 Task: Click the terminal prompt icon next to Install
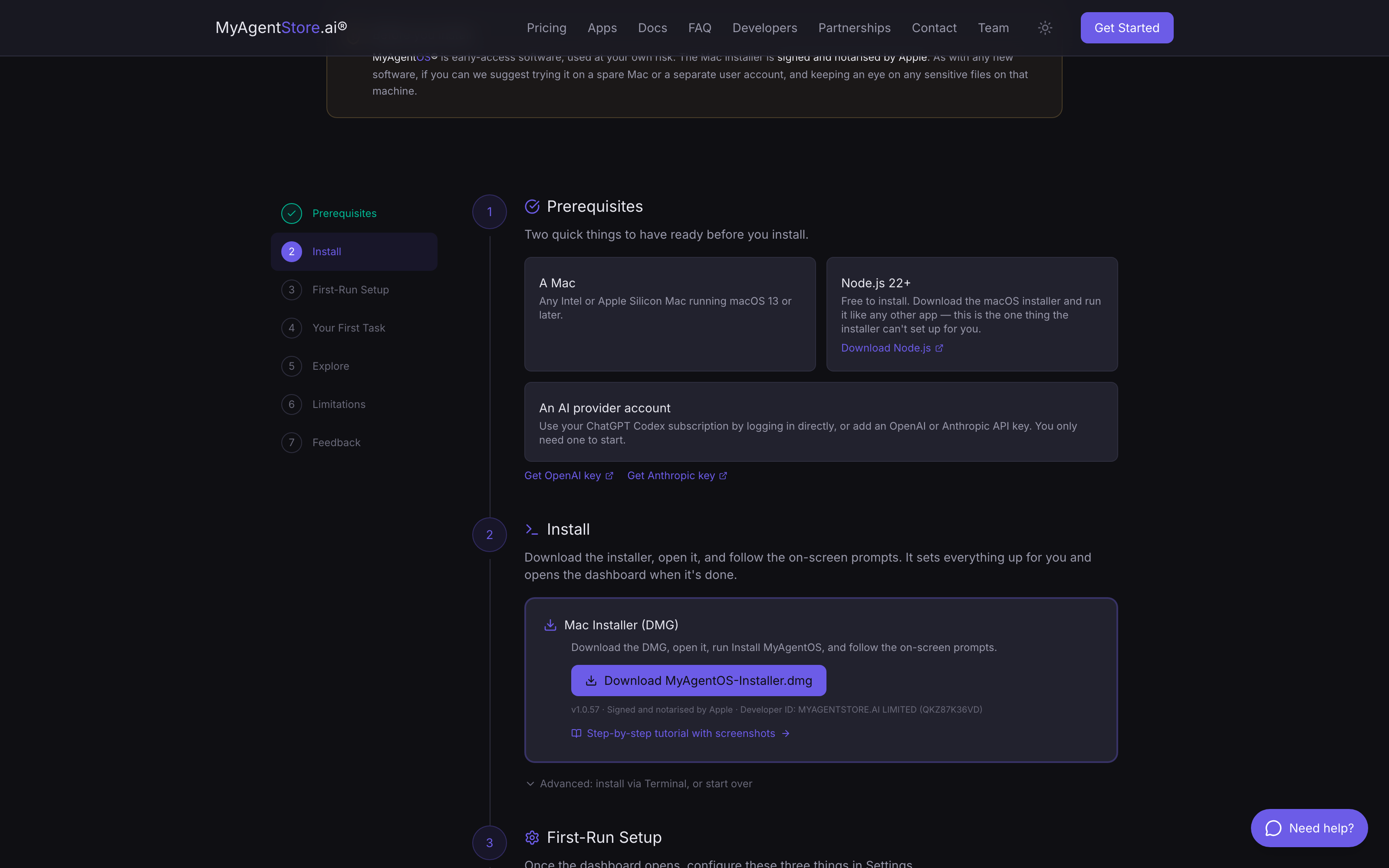click(531, 529)
